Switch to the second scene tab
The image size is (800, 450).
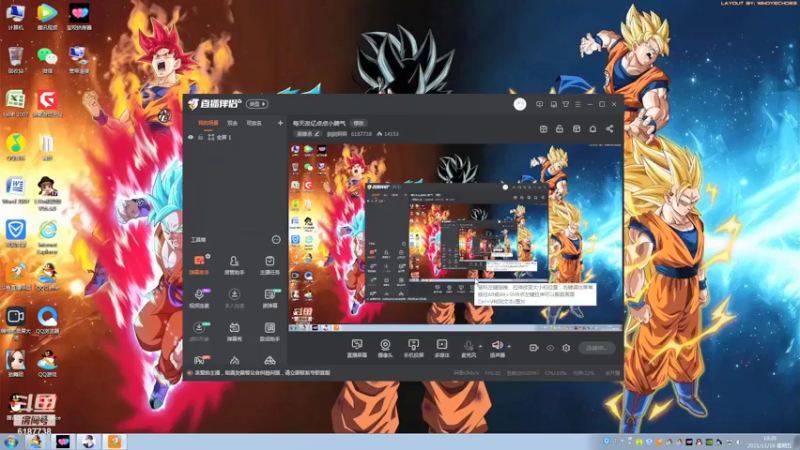click(232, 123)
